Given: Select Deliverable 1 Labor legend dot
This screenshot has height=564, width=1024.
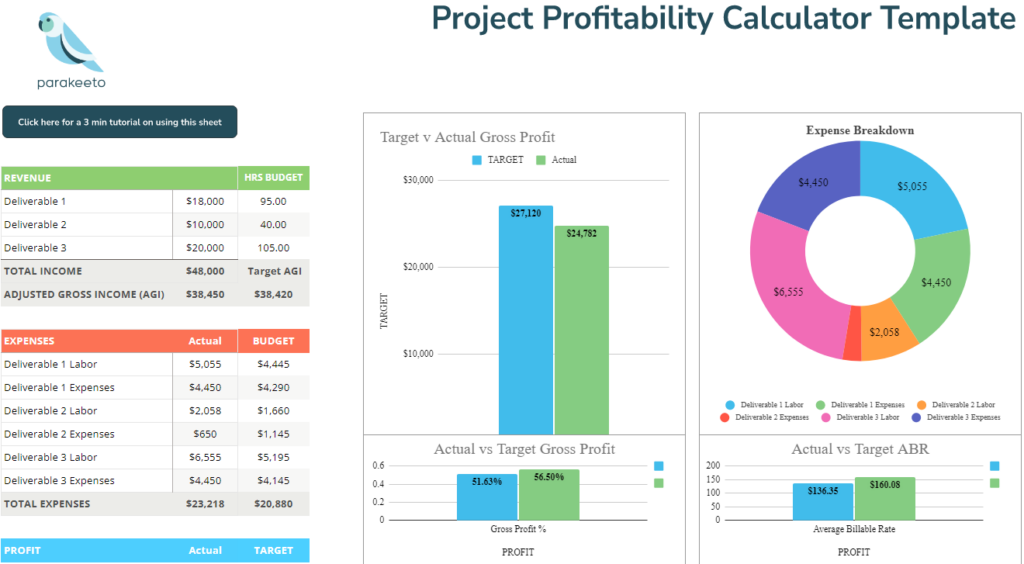Looking at the screenshot, I should click(x=730, y=405).
